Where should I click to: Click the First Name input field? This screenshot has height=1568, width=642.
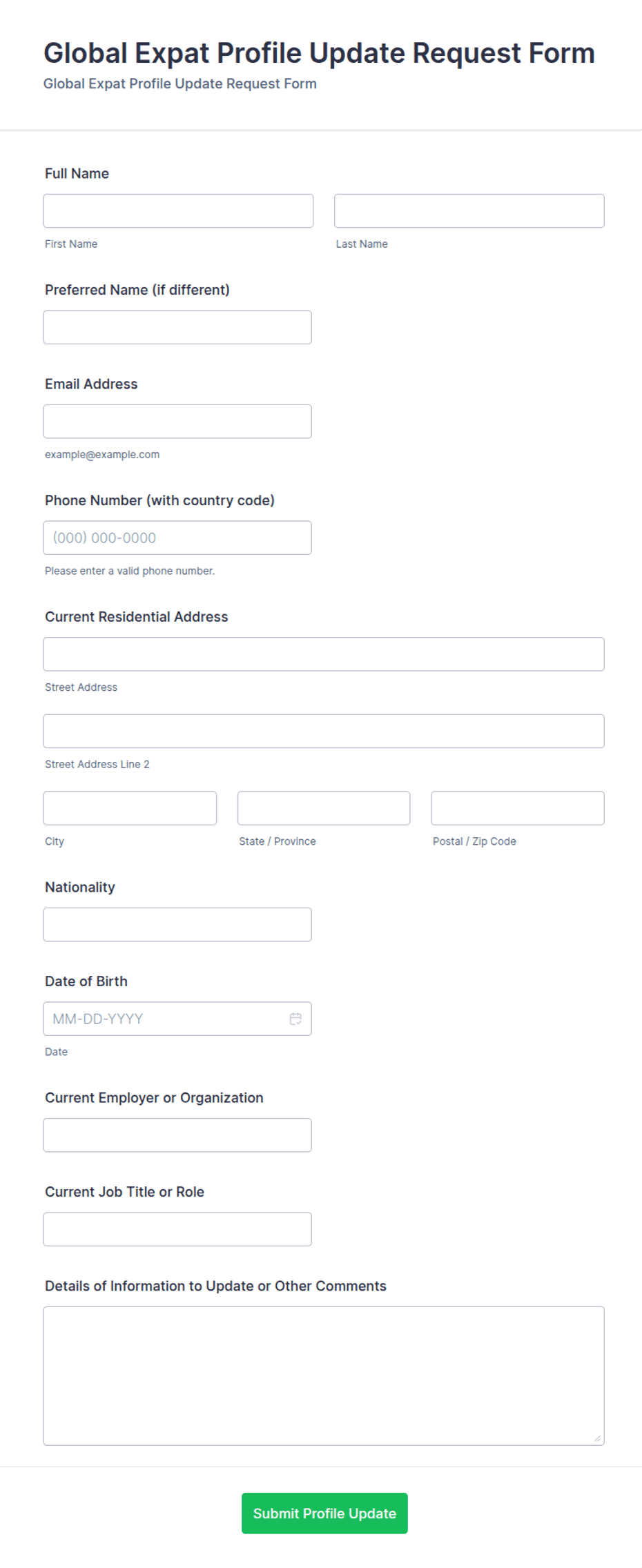[x=178, y=210]
